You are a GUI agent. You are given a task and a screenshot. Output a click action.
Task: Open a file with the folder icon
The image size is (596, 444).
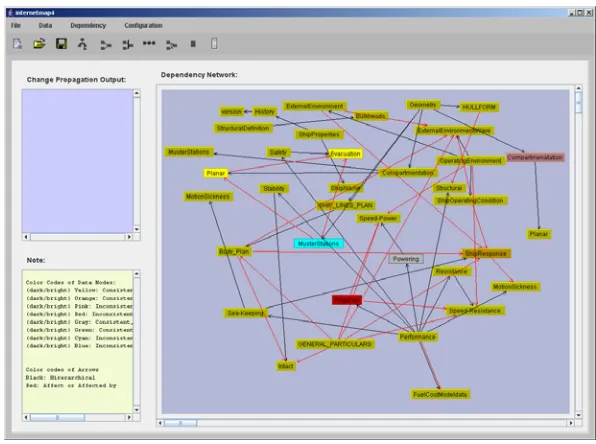tap(39, 44)
